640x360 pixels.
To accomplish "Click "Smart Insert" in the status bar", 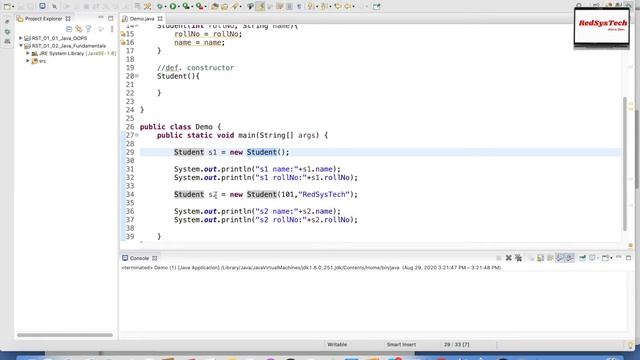I will pyautogui.click(x=401, y=344).
